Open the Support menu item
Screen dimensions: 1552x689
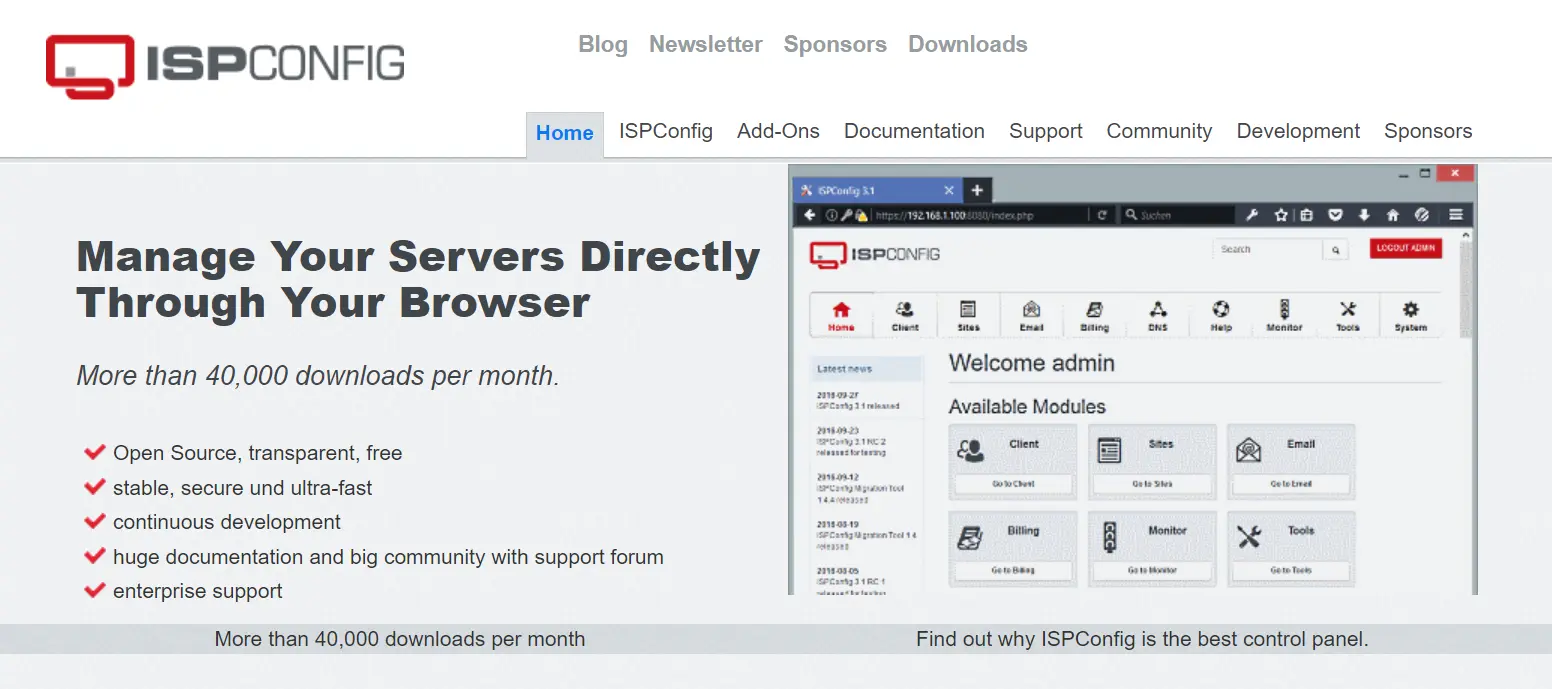pyautogui.click(x=1046, y=131)
